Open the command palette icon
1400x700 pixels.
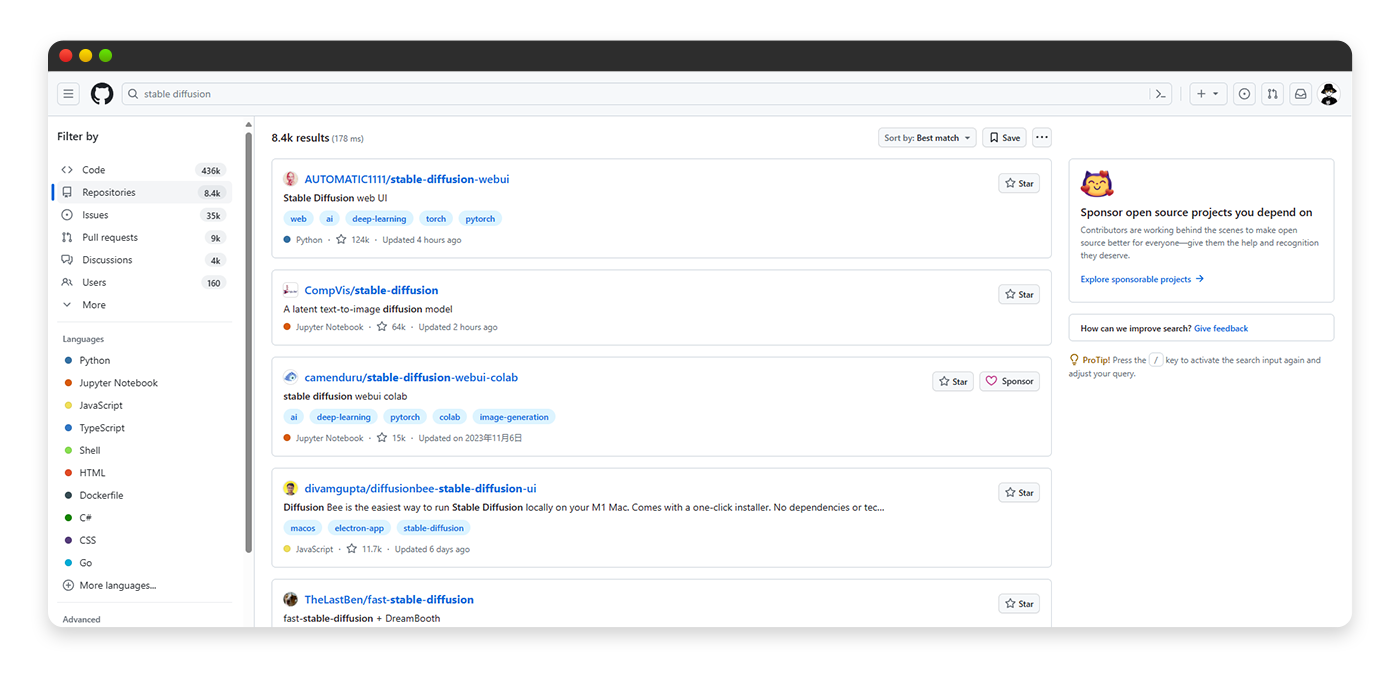[x=1160, y=94]
